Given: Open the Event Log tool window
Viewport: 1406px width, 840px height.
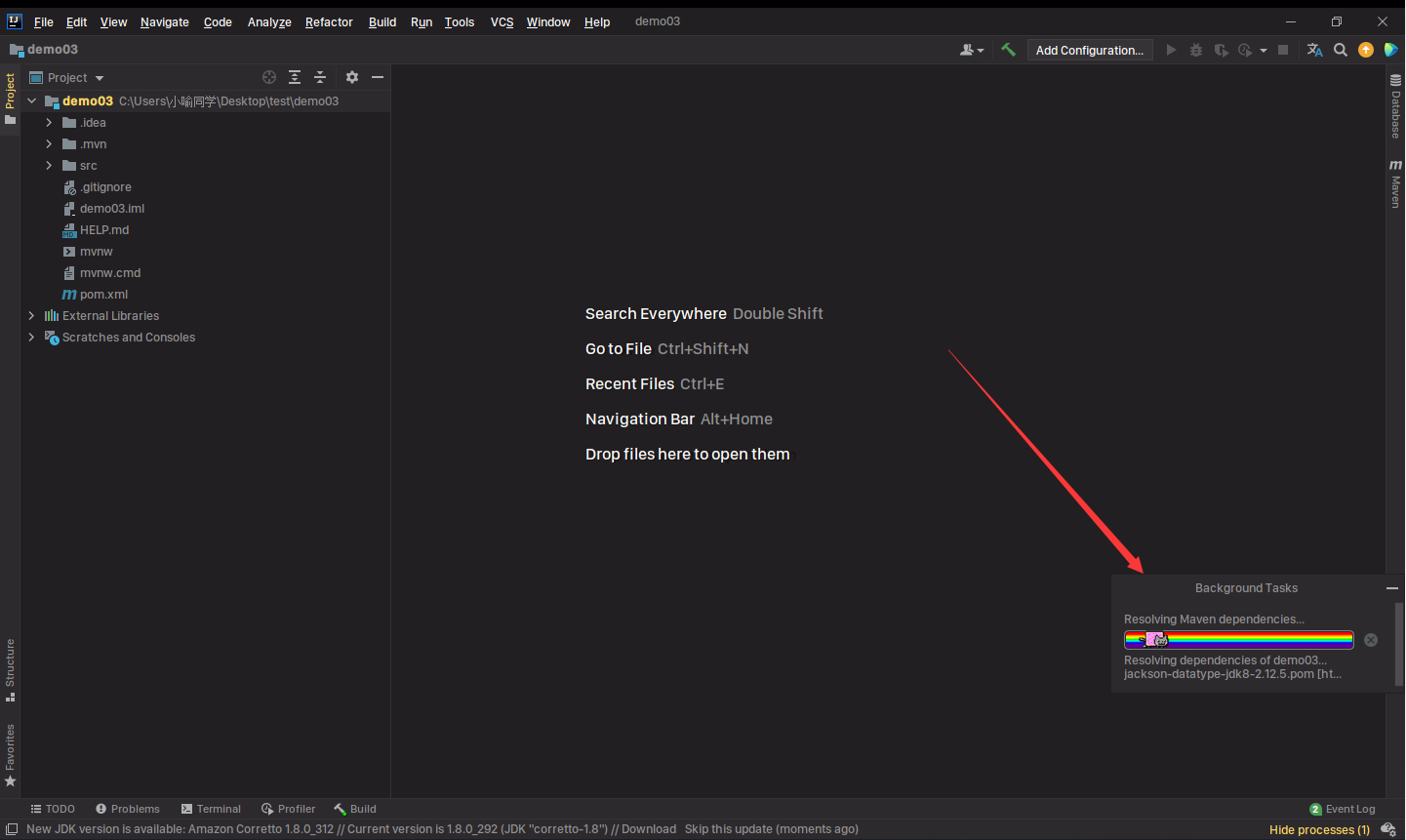Looking at the screenshot, I should [x=1343, y=809].
